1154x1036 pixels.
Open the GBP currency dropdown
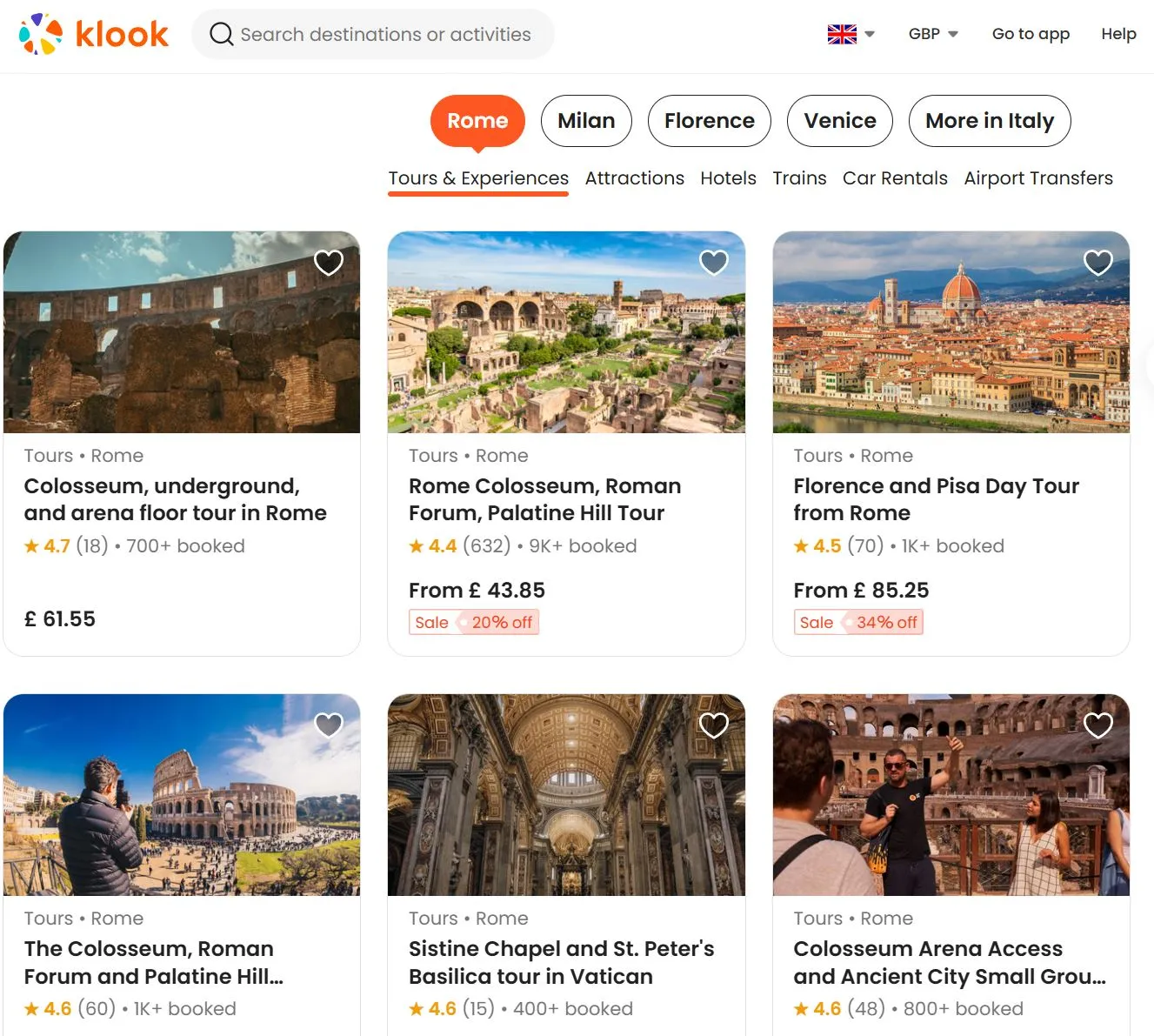click(932, 34)
